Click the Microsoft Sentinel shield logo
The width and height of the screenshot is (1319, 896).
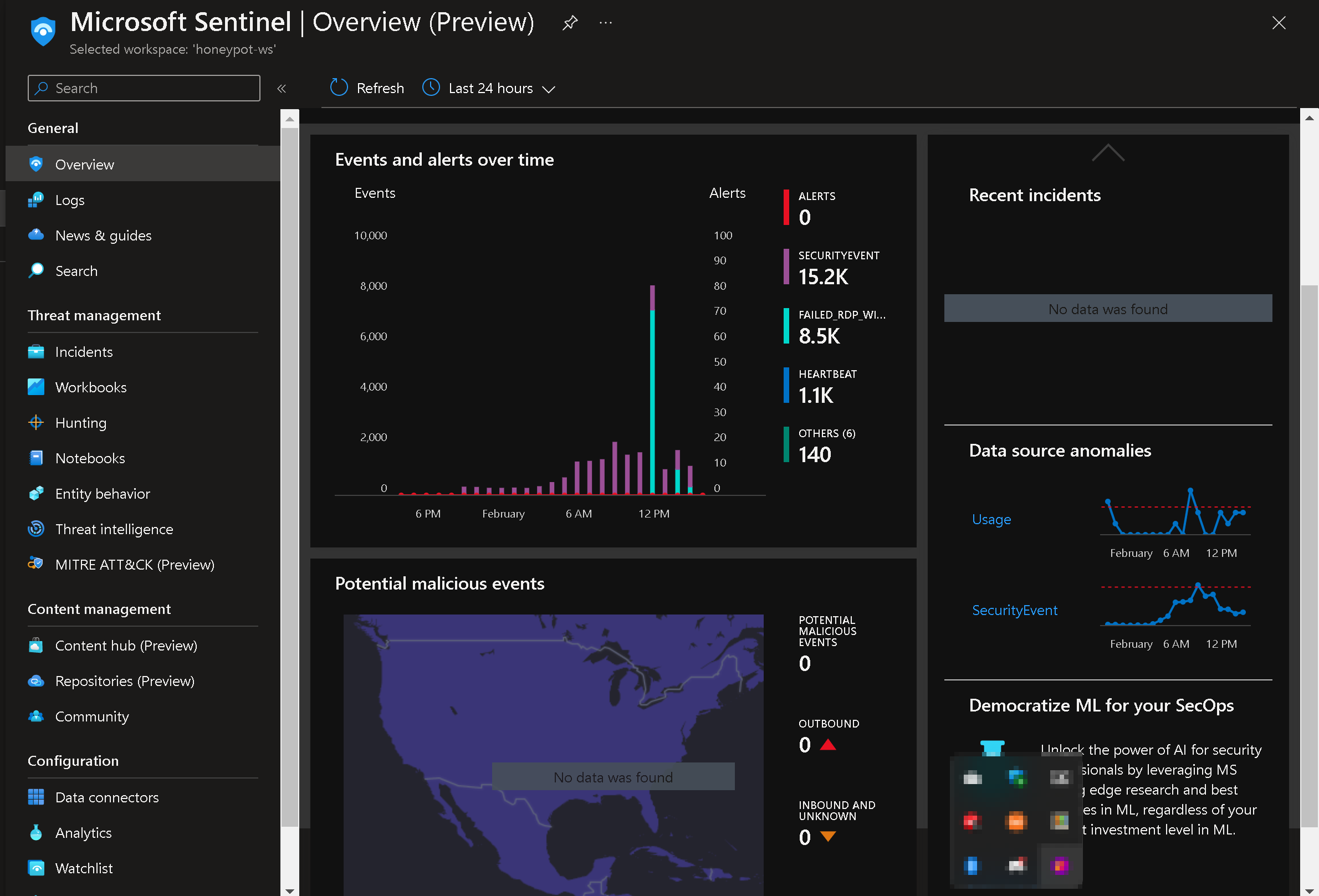43,30
